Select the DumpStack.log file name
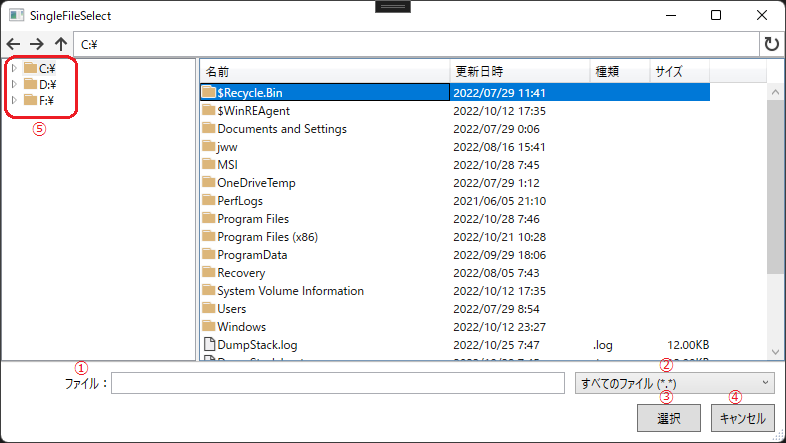 click(x=257, y=345)
